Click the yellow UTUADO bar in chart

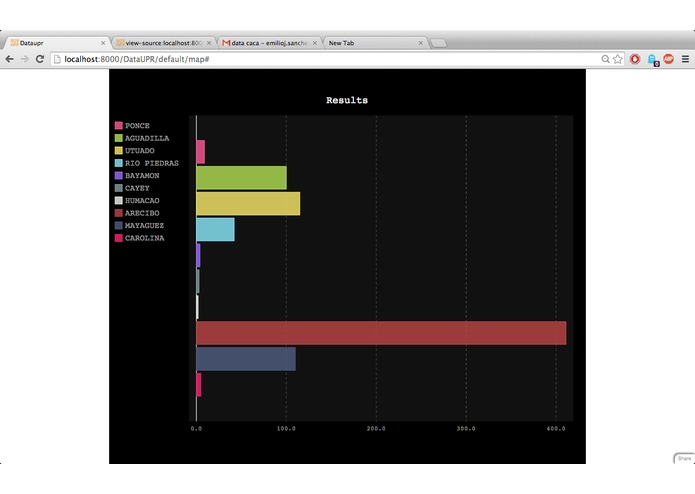[x=248, y=204]
